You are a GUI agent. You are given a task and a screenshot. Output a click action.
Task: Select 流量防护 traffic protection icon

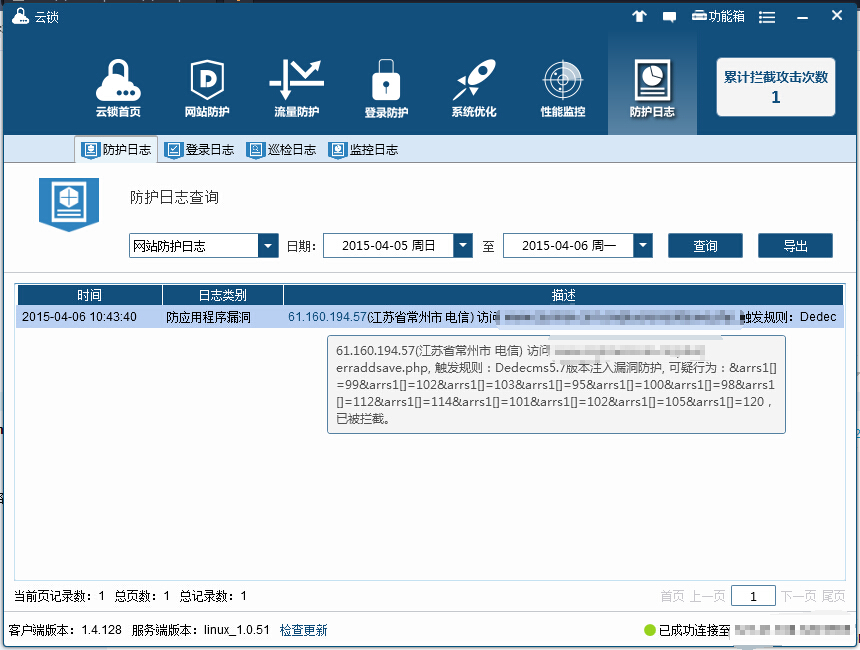pyautogui.click(x=296, y=88)
